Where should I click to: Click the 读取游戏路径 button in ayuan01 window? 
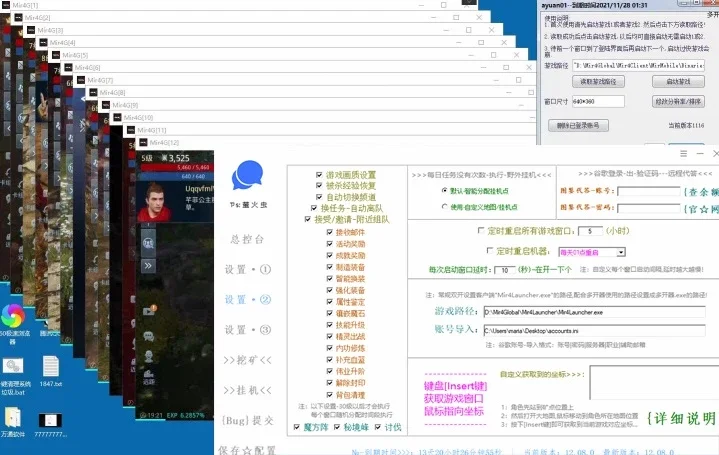[x=598, y=82]
